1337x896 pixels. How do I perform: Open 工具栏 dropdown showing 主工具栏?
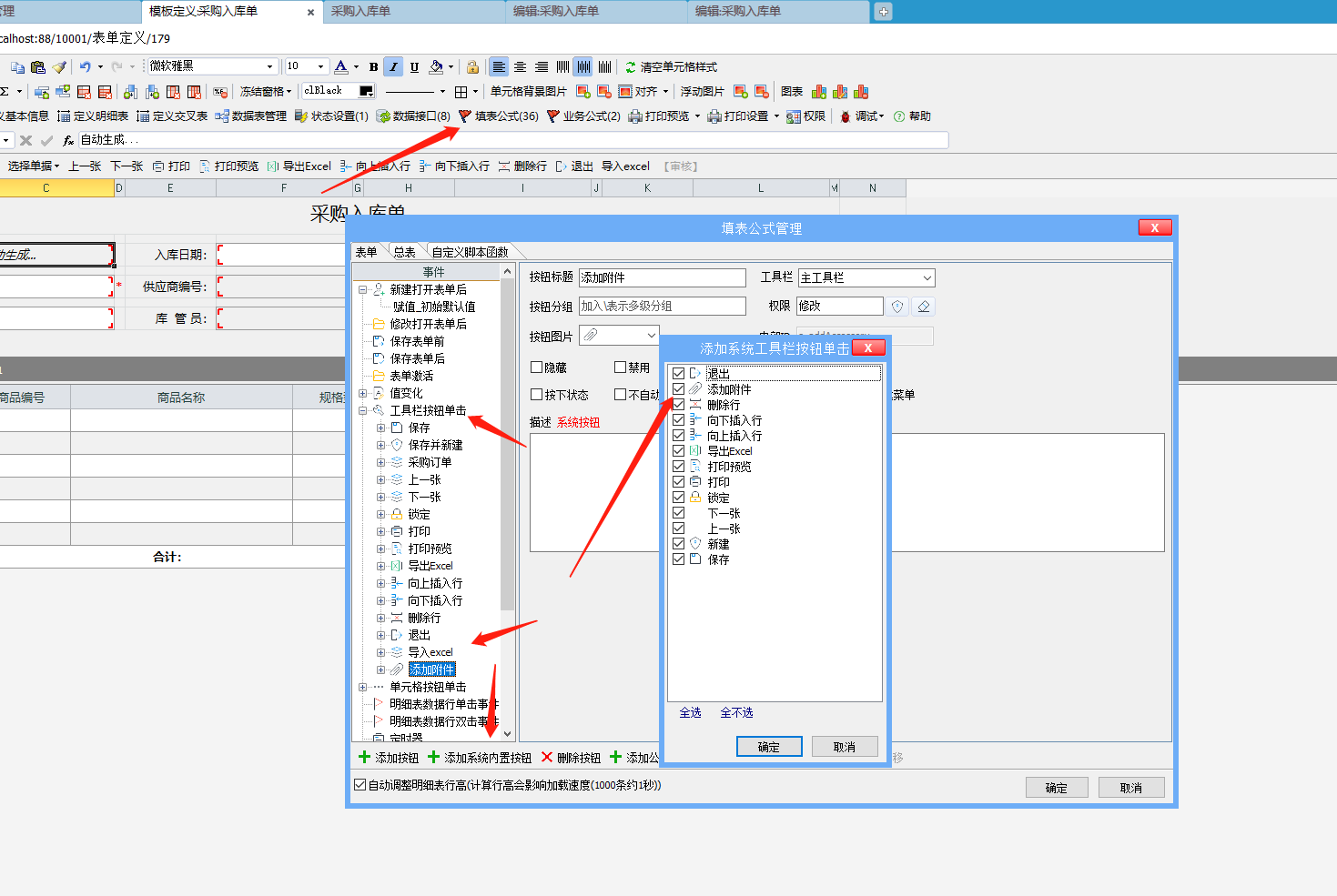(x=927, y=277)
